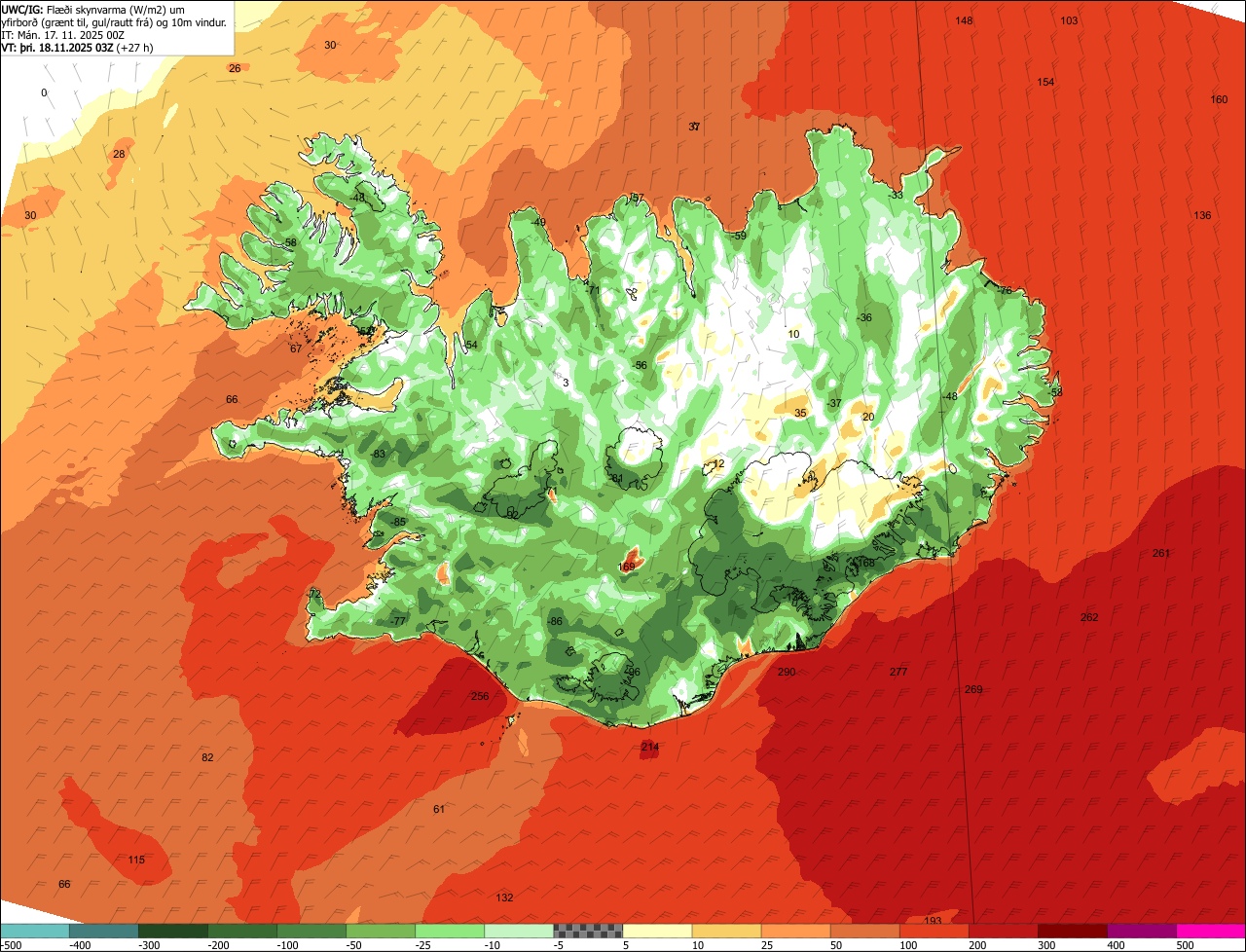Click the '103' flux value on the map
This screenshot has height=952, width=1246.
(x=1069, y=20)
